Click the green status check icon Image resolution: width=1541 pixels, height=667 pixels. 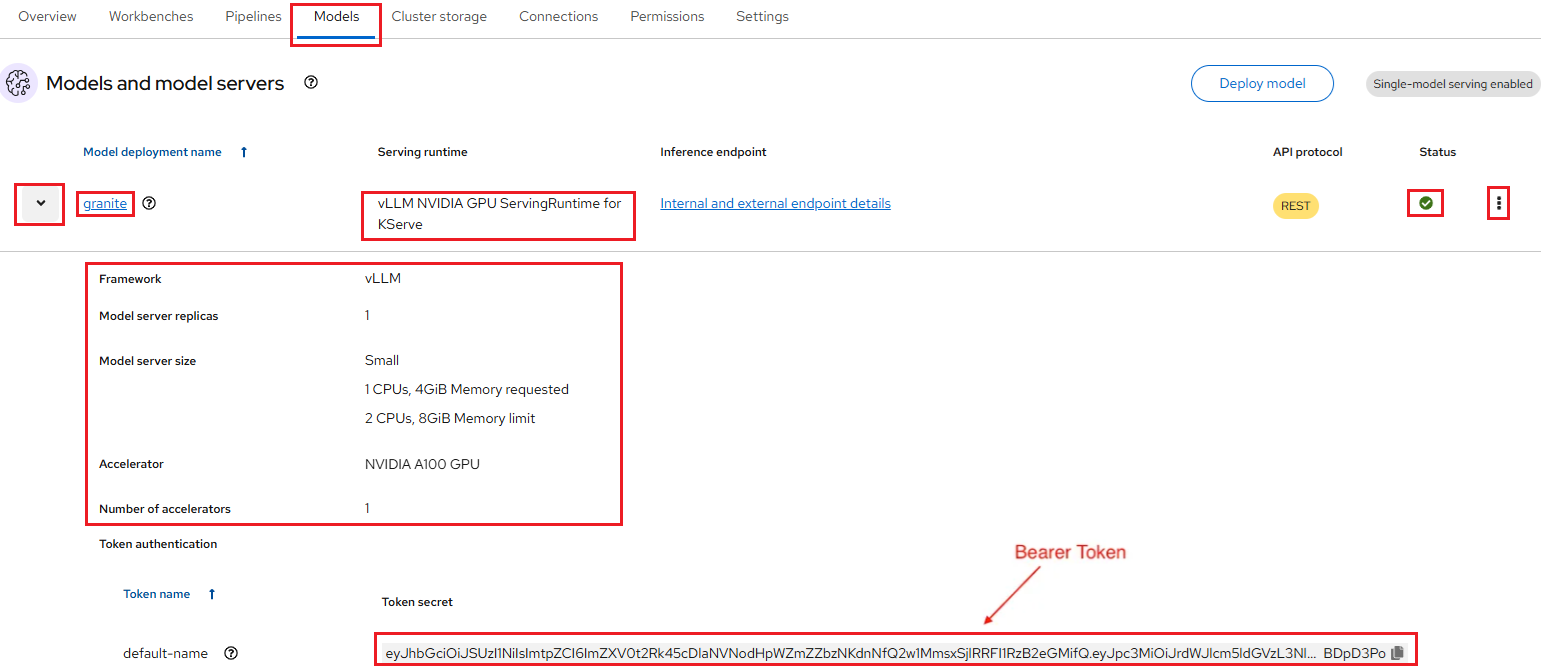(1426, 203)
